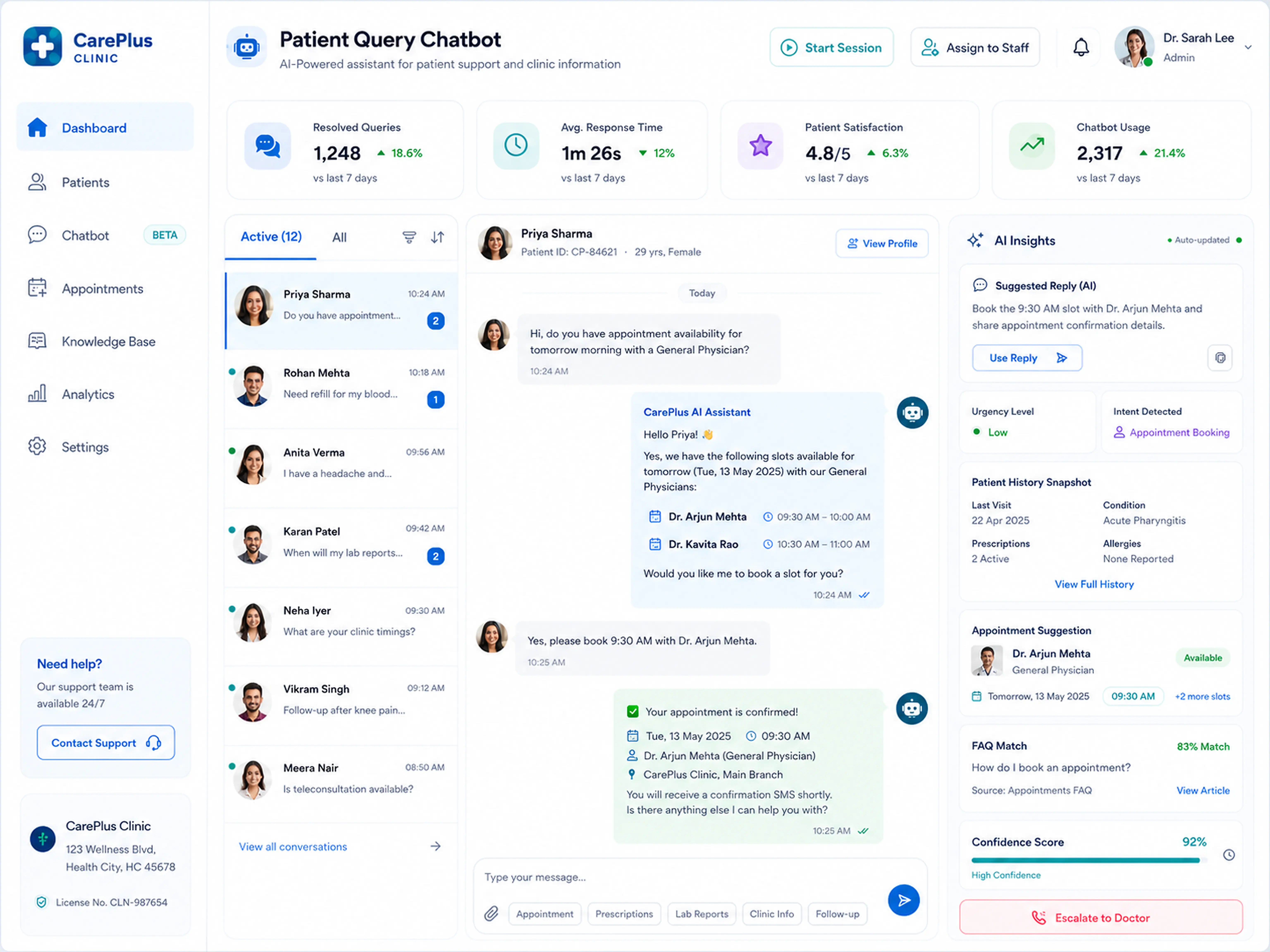This screenshot has width=1270, height=952.
Task: Click the bot avatar beside CarePlus AI Assistant message
Action: click(x=912, y=413)
